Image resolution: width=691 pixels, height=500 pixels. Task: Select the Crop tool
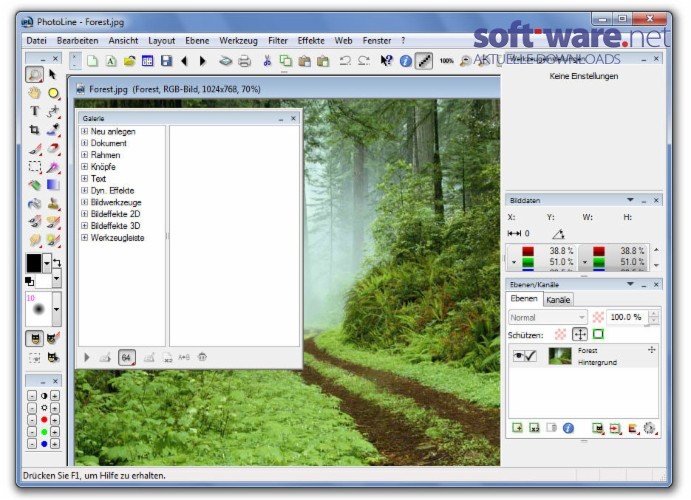(34, 130)
